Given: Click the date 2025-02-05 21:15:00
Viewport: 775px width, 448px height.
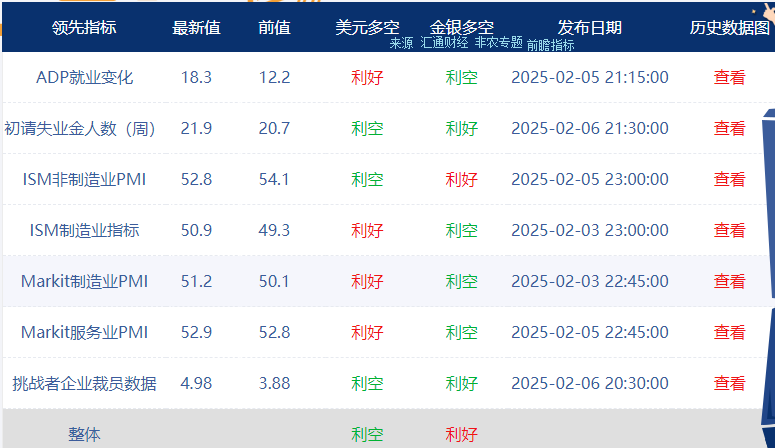Looking at the screenshot, I should pyautogui.click(x=590, y=78).
